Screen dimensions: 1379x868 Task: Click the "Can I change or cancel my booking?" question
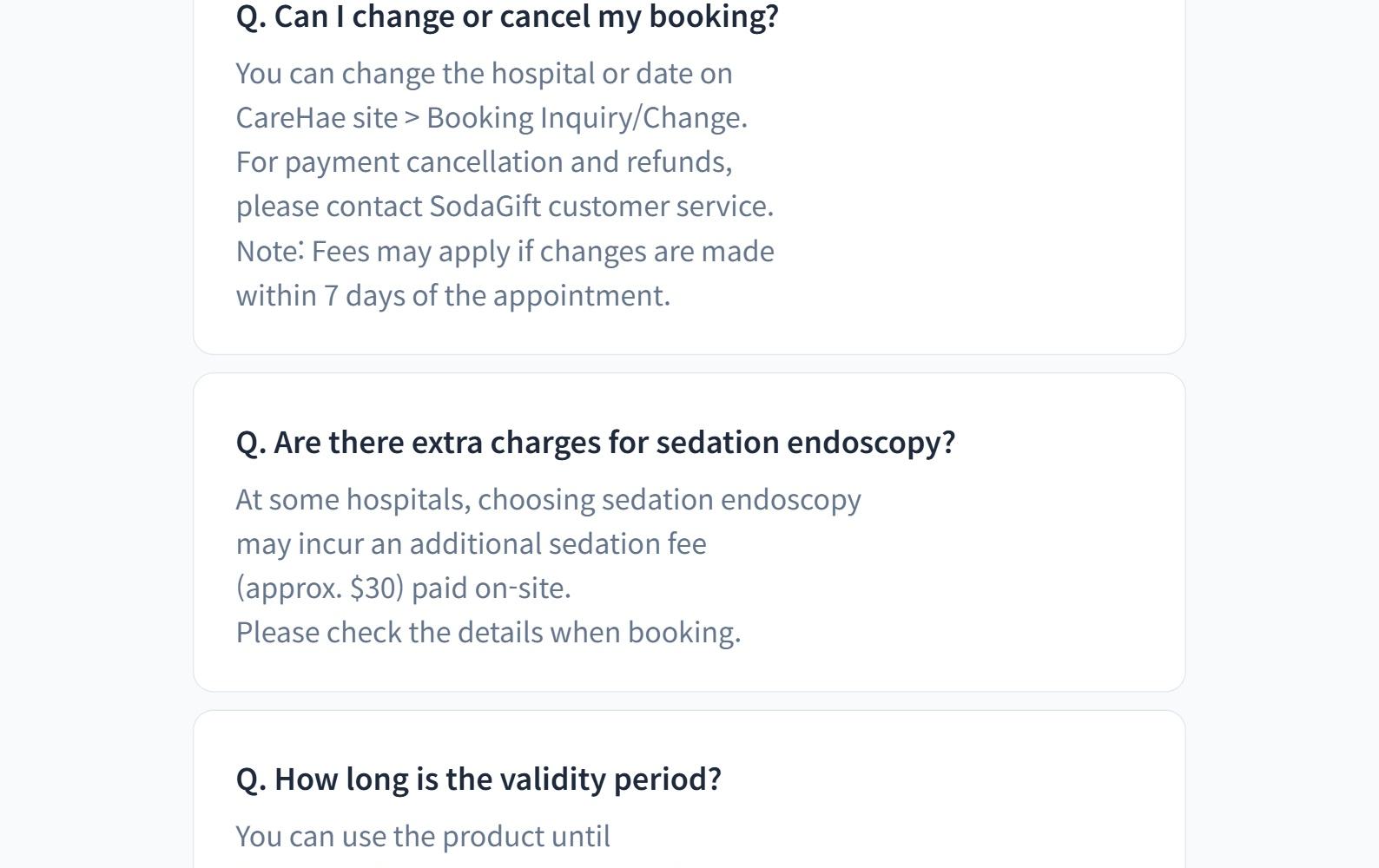pos(507,16)
